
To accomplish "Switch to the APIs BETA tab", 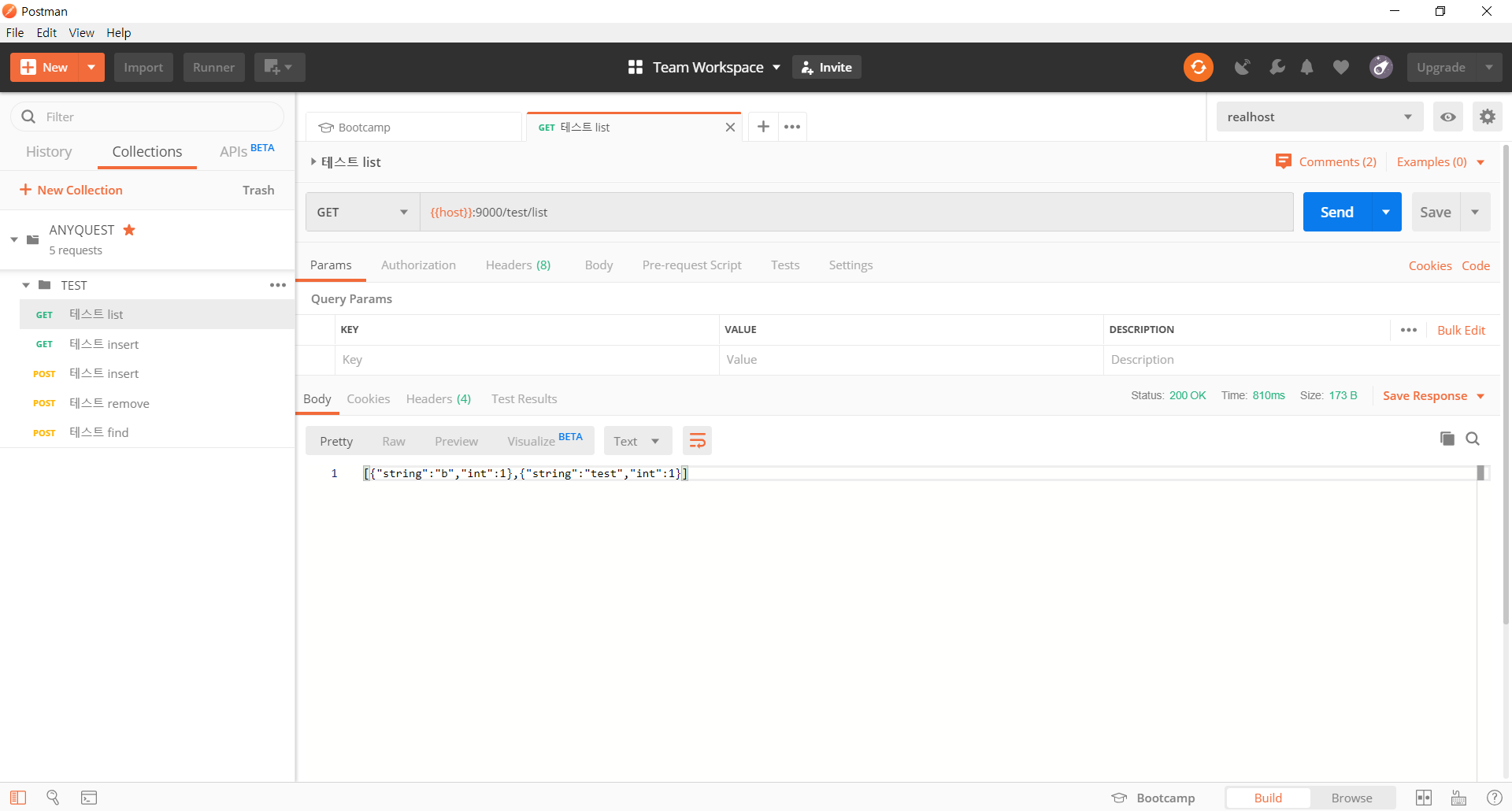I will point(246,151).
